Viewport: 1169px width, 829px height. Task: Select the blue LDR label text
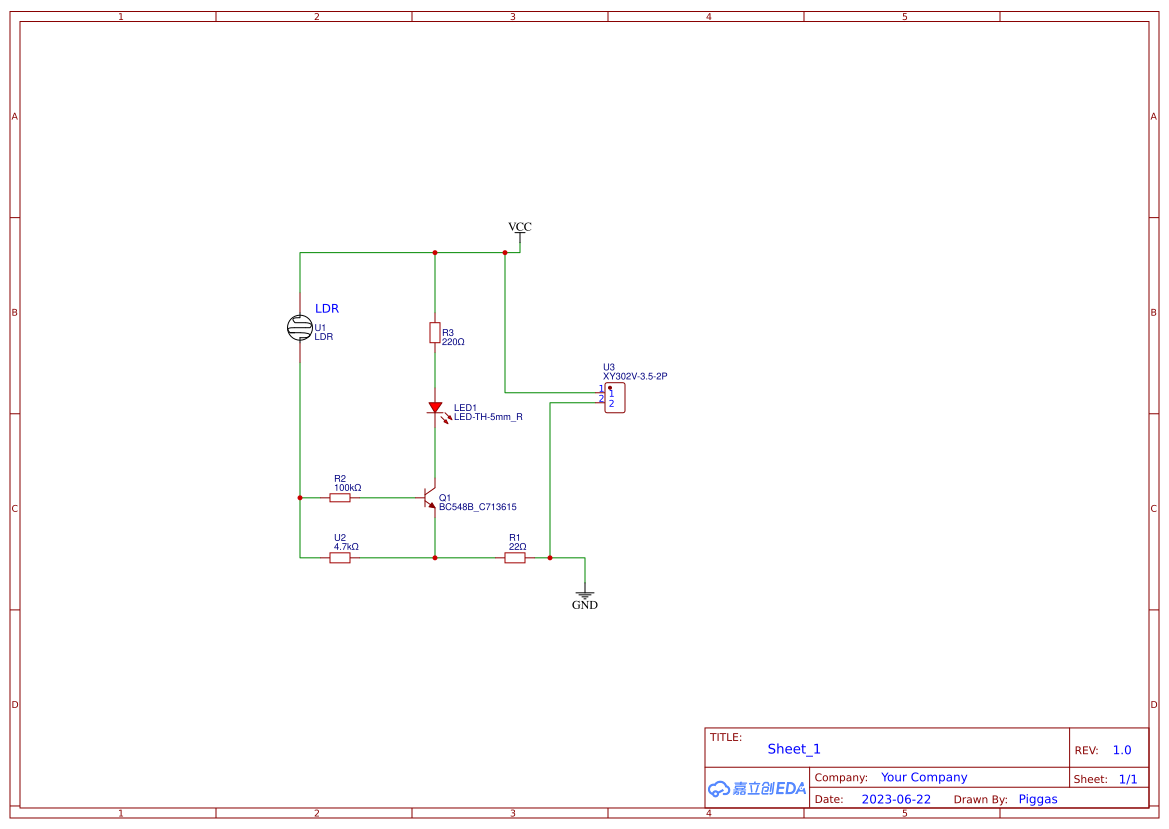(326, 308)
